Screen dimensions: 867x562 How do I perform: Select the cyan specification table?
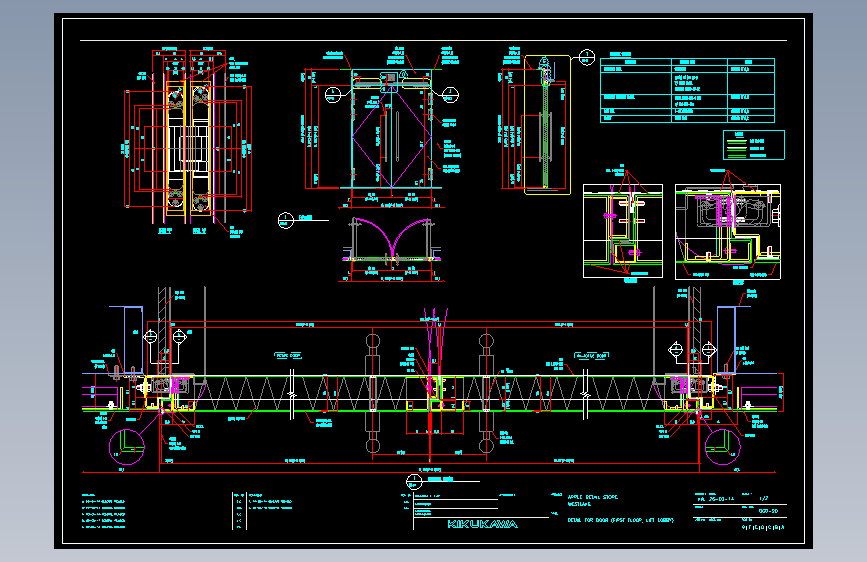point(687,90)
